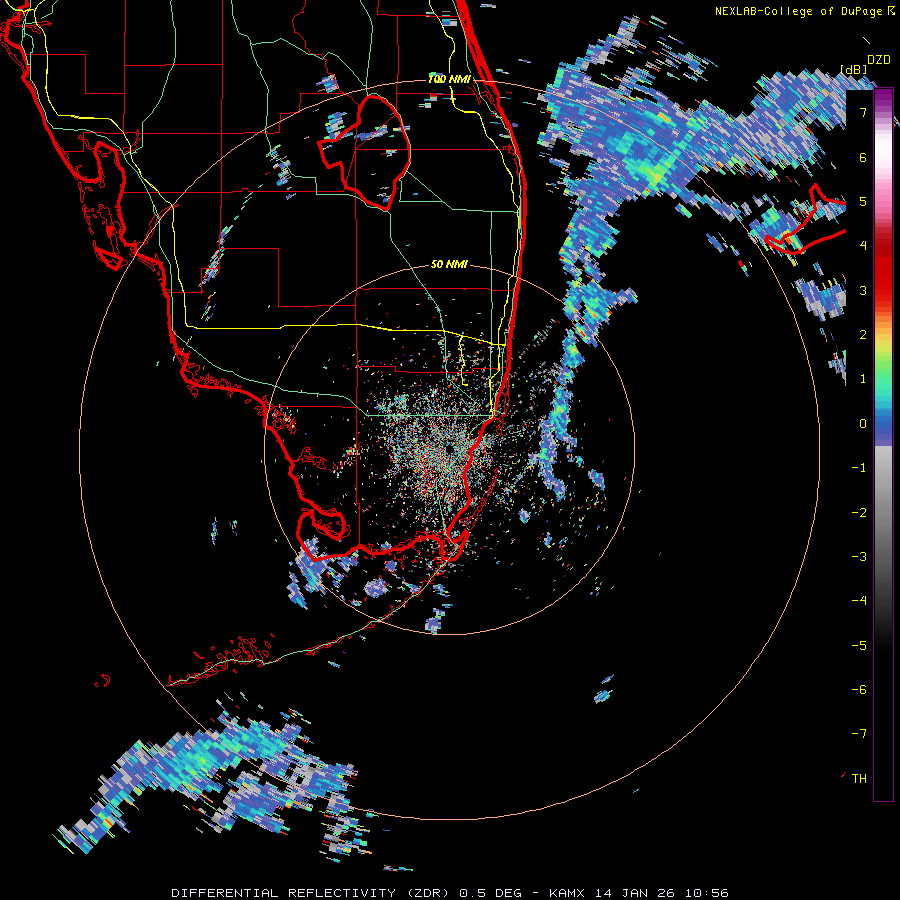Click the "[dB]" unit label
Image resolution: width=900 pixels, height=900 pixels.
pyautogui.click(x=854, y=69)
